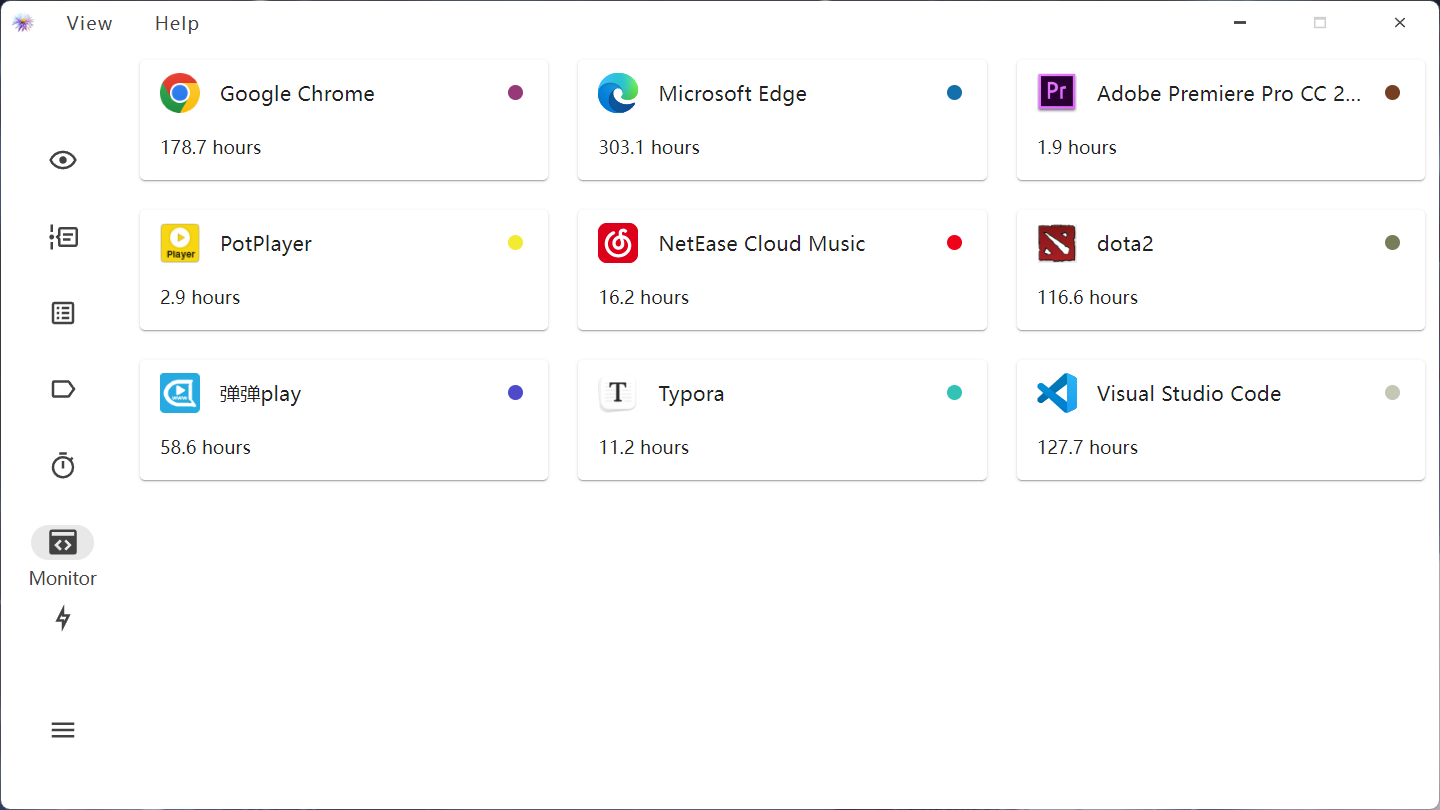
Task: Open the View menu
Action: pos(89,23)
